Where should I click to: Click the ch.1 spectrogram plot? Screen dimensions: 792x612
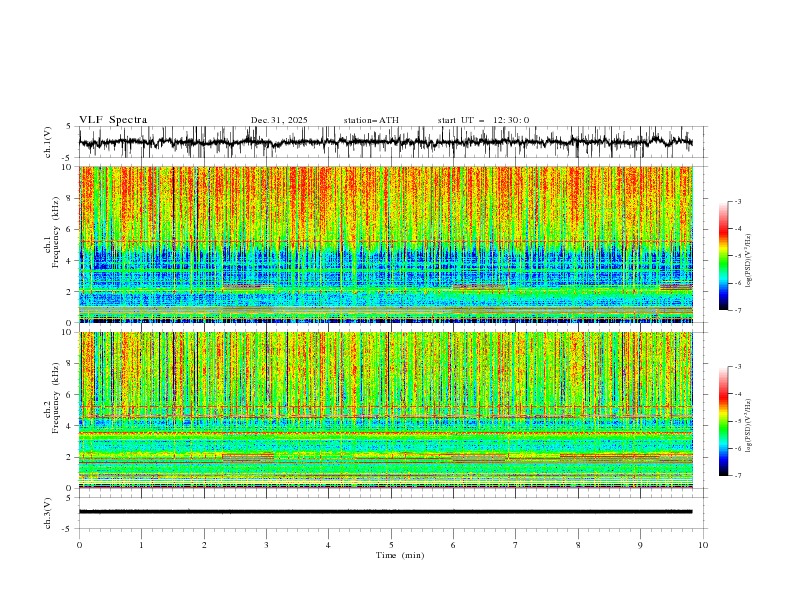point(386,244)
